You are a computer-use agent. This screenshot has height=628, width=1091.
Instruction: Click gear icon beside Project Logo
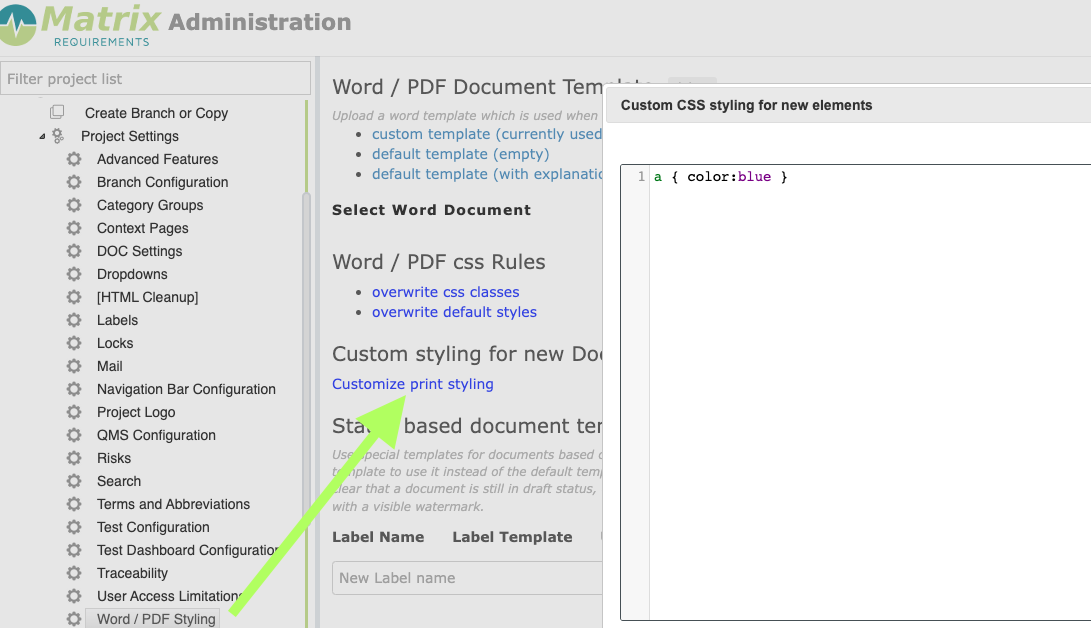74,411
